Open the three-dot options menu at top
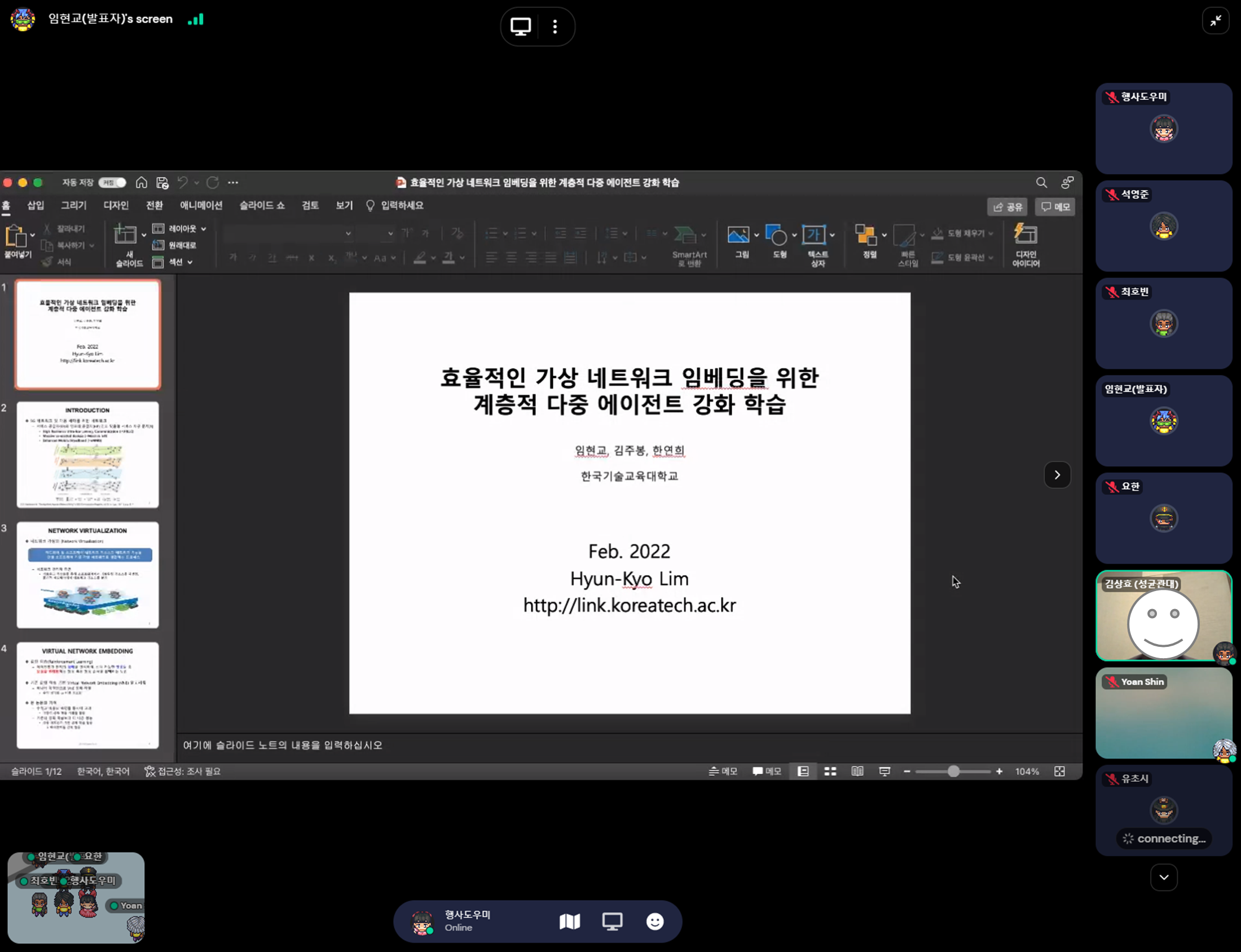1241x952 pixels. [x=555, y=26]
